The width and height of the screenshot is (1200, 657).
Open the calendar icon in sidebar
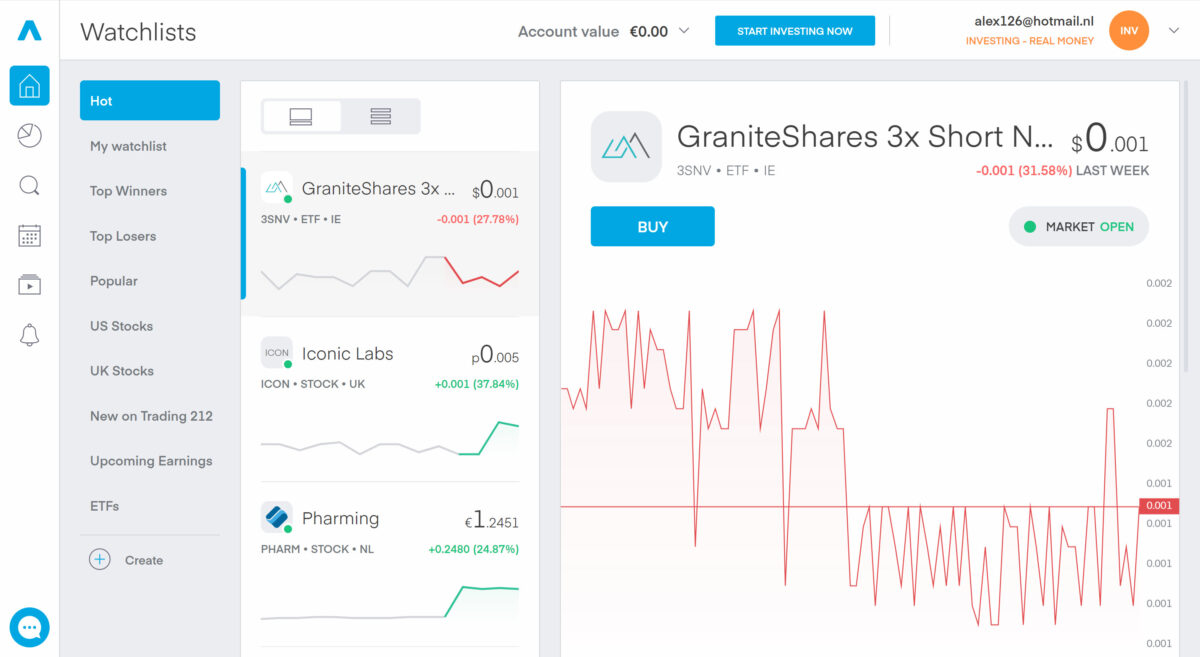[29, 236]
